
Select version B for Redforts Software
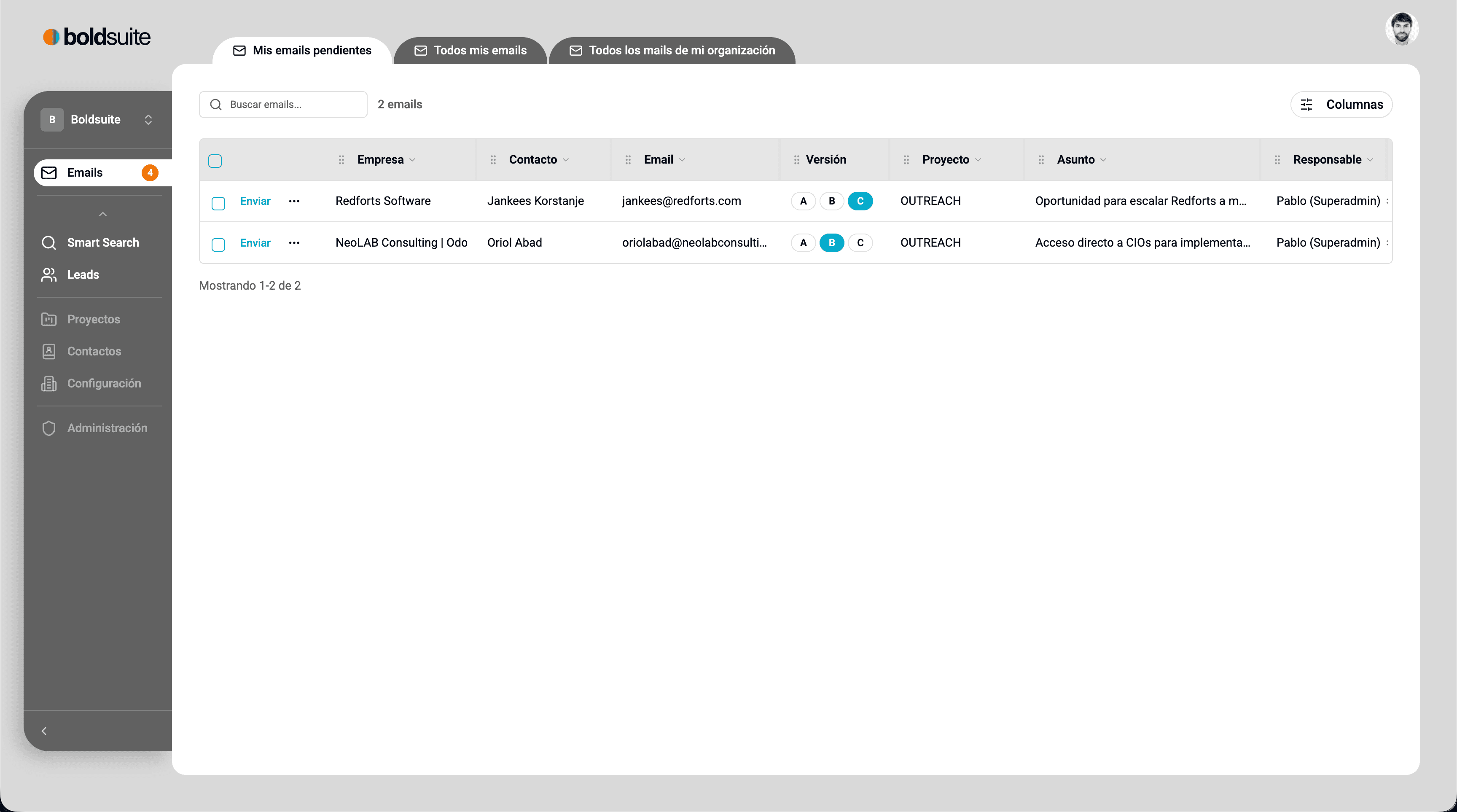pyautogui.click(x=831, y=201)
